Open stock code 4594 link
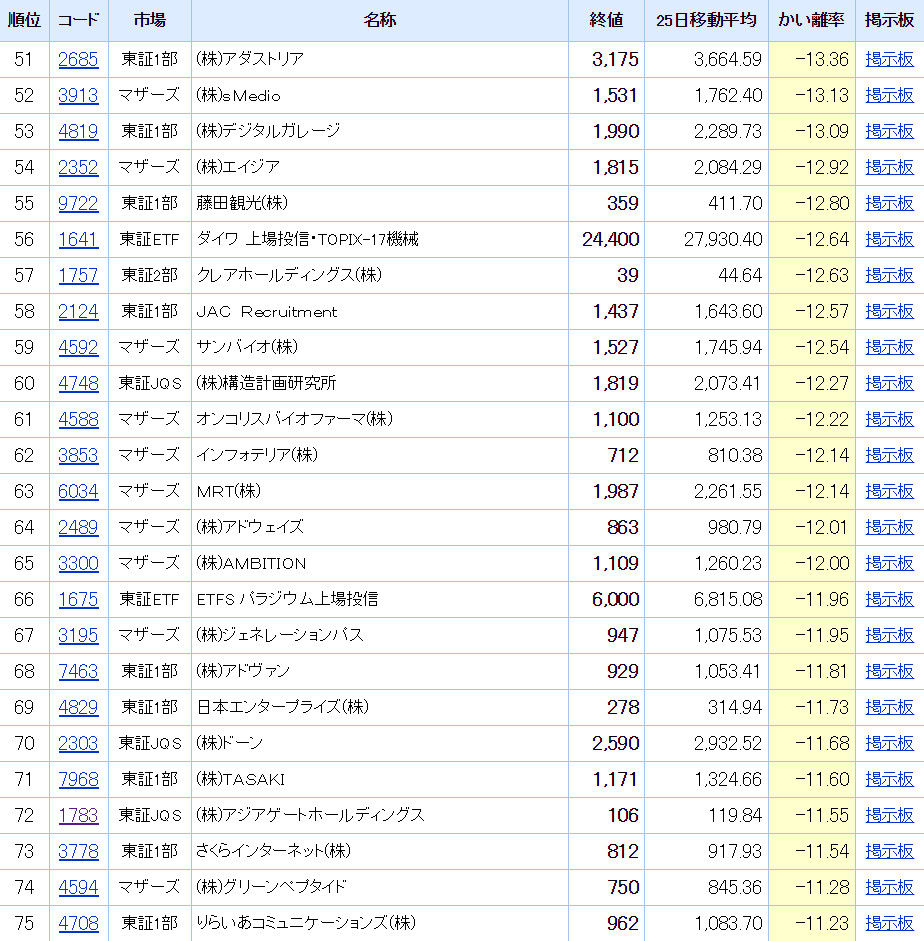The image size is (924, 941). coord(78,888)
